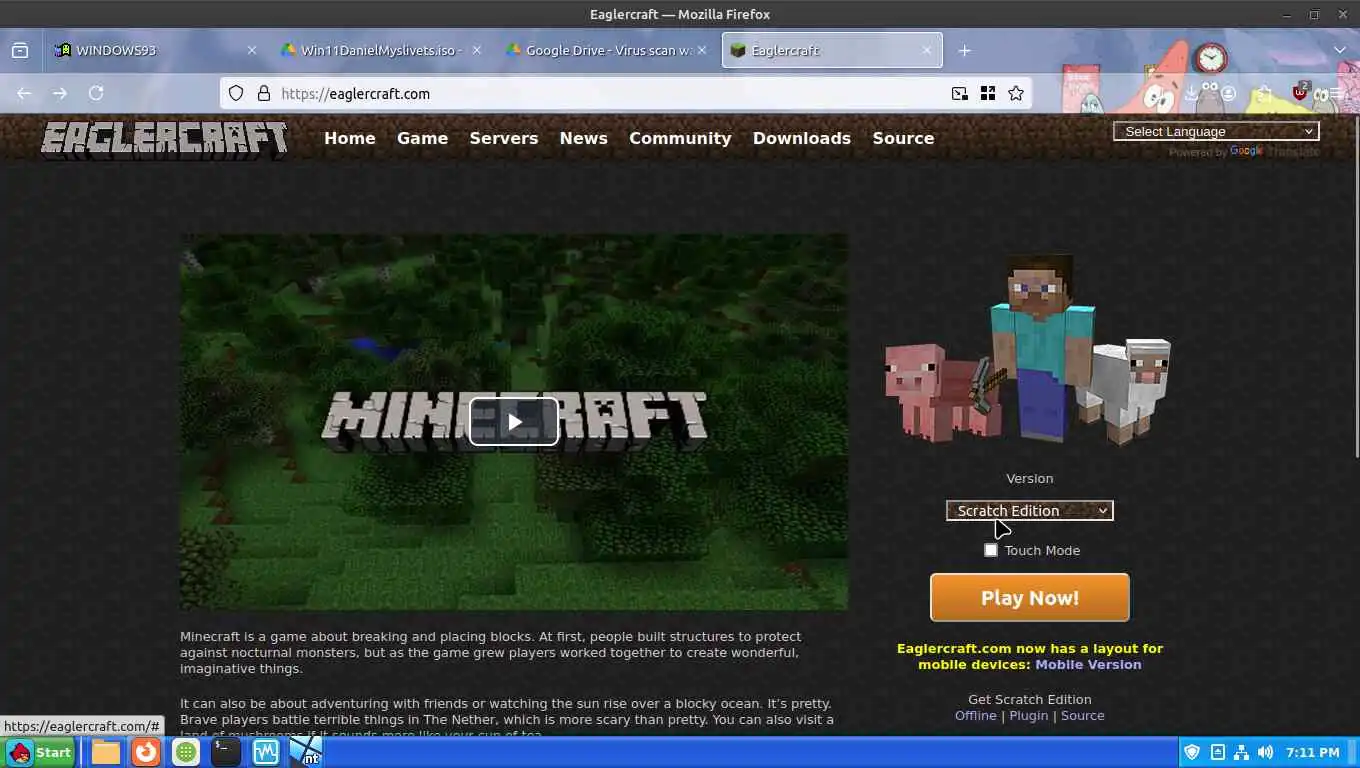Click the Plugin link
Viewport: 1360px width, 768px height.
click(x=1029, y=715)
